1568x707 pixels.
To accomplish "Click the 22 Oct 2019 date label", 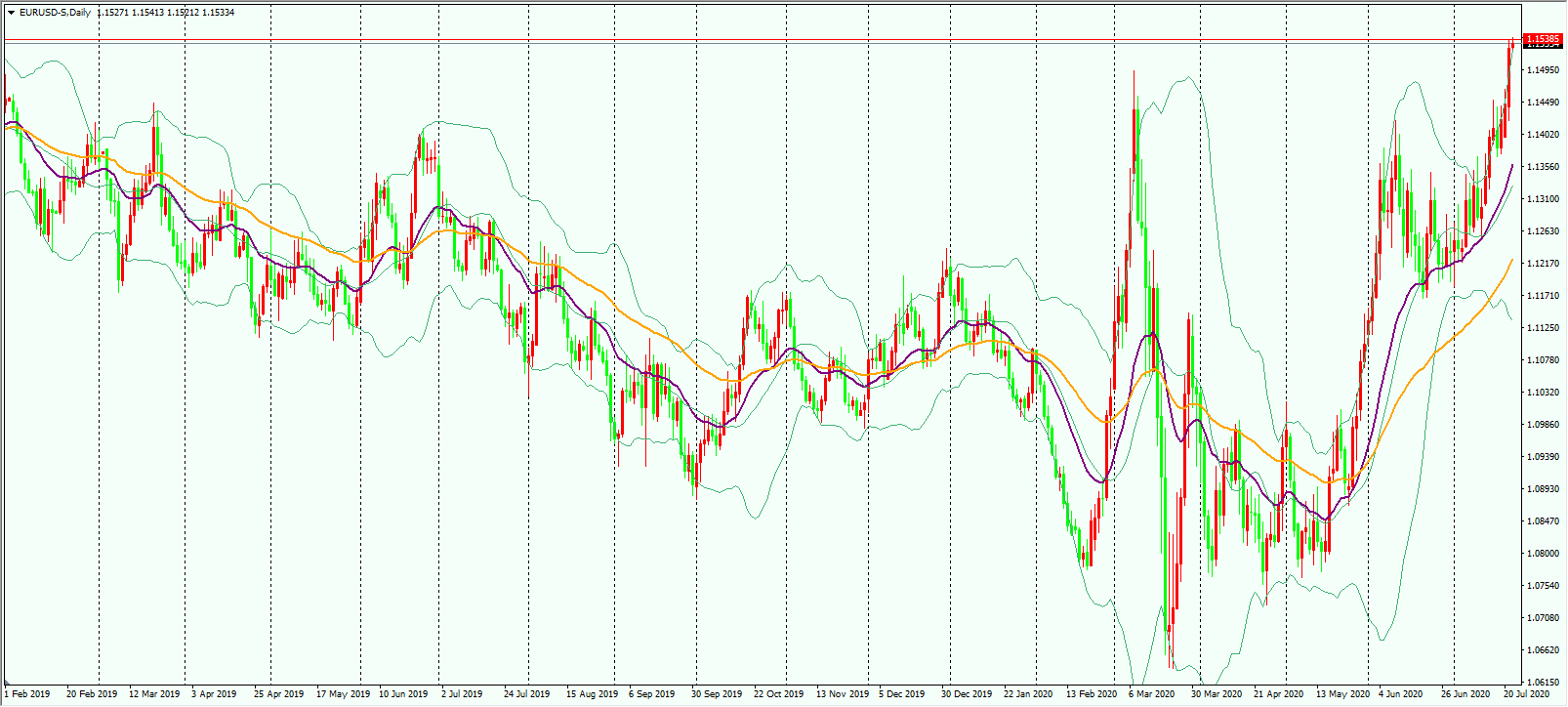I will coord(779,694).
